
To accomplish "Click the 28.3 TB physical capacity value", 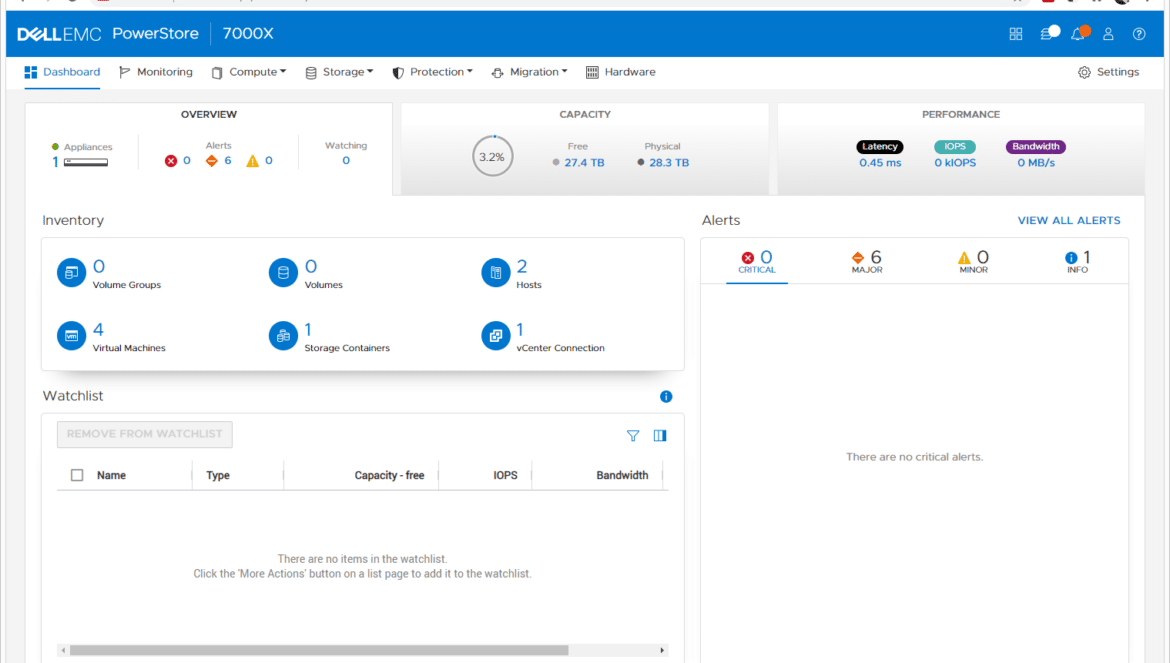I will [x=669, y=163].
